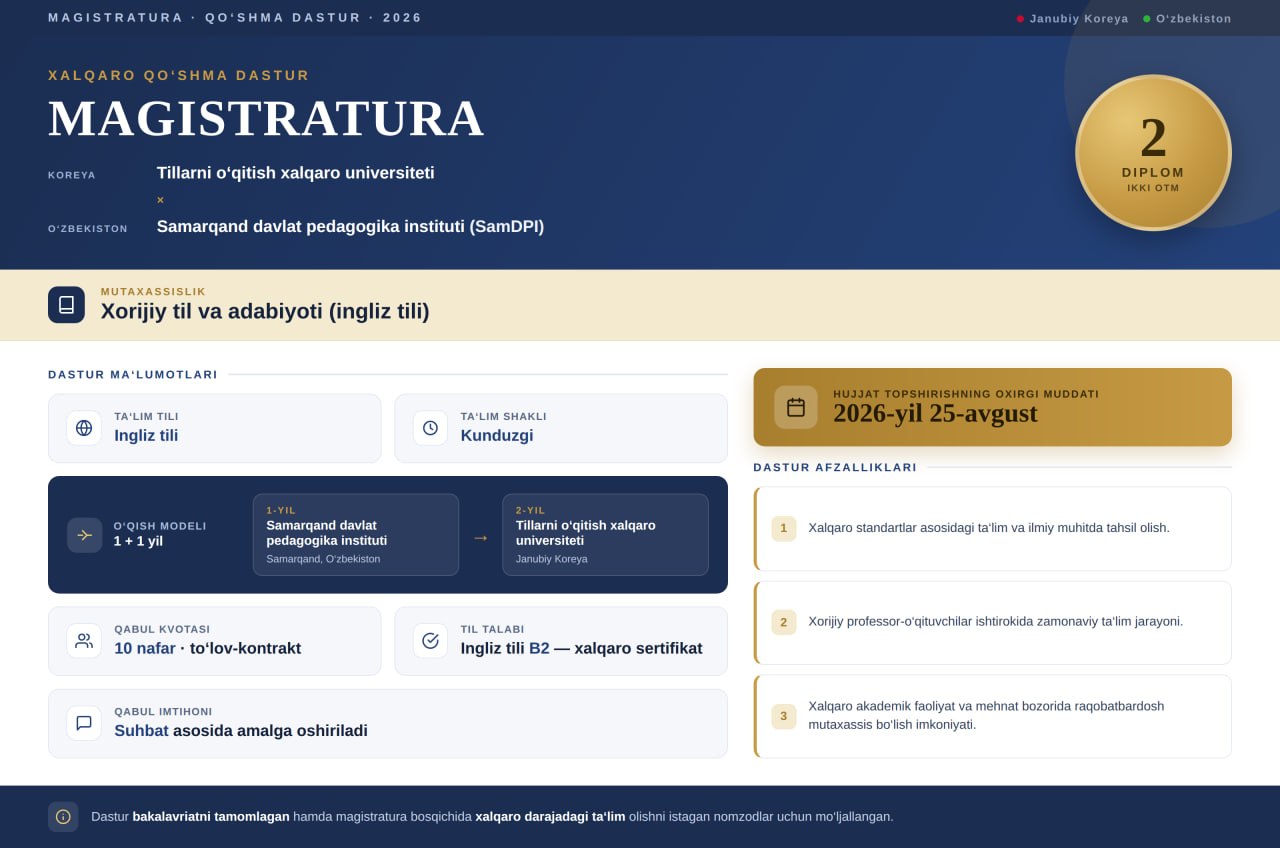This screenshot has width=1280, height=848.
Task: Click the "DASTUR AFZALLIKLARI" section heading
Action: (x=835, y=468)
